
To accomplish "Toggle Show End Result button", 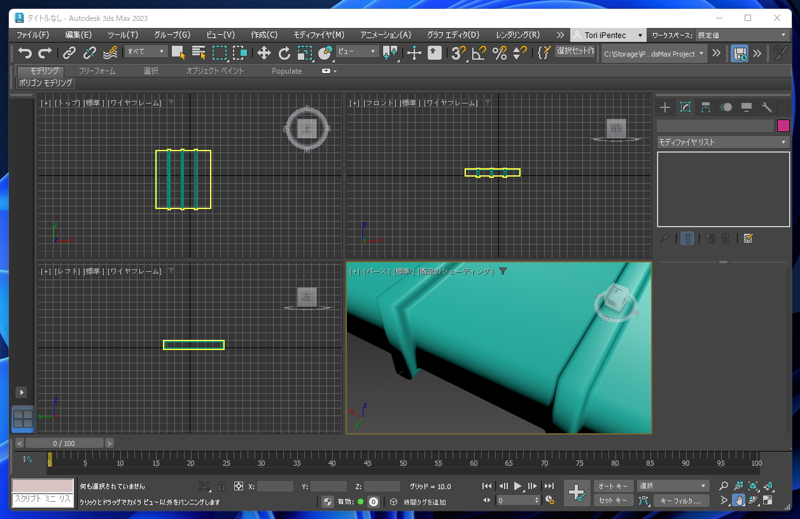I will pyautogui.click(x=687, y=238).
